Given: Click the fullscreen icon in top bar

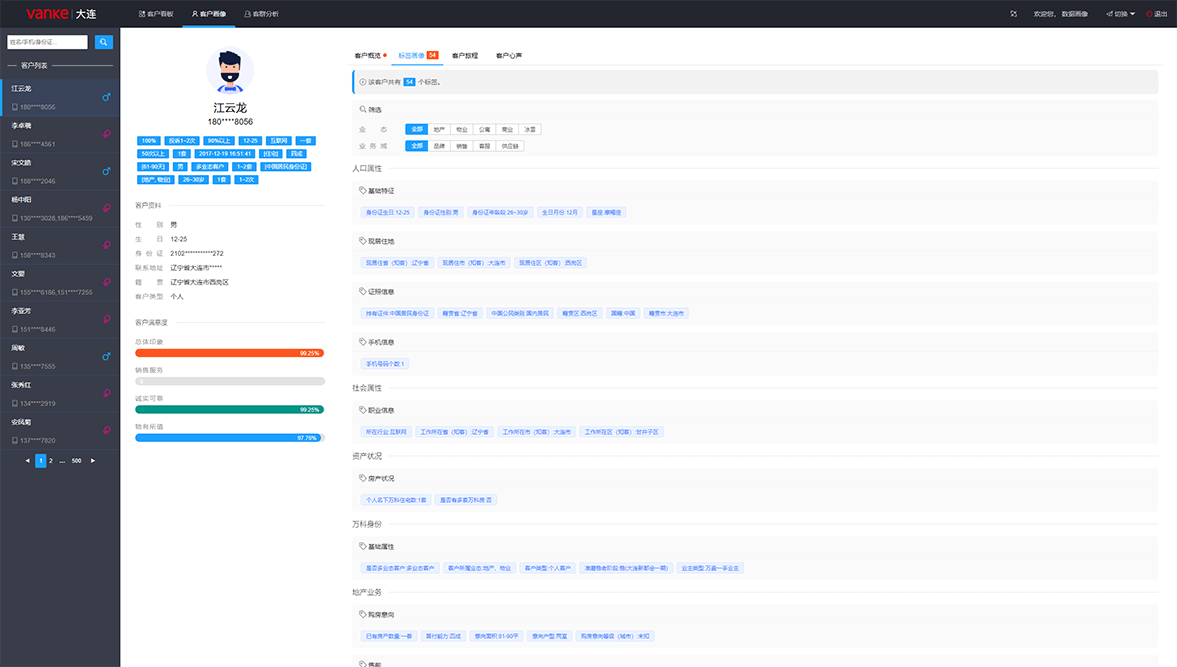Looking at the screenshot, I should pyautogui.click(x=1013, y=14).
